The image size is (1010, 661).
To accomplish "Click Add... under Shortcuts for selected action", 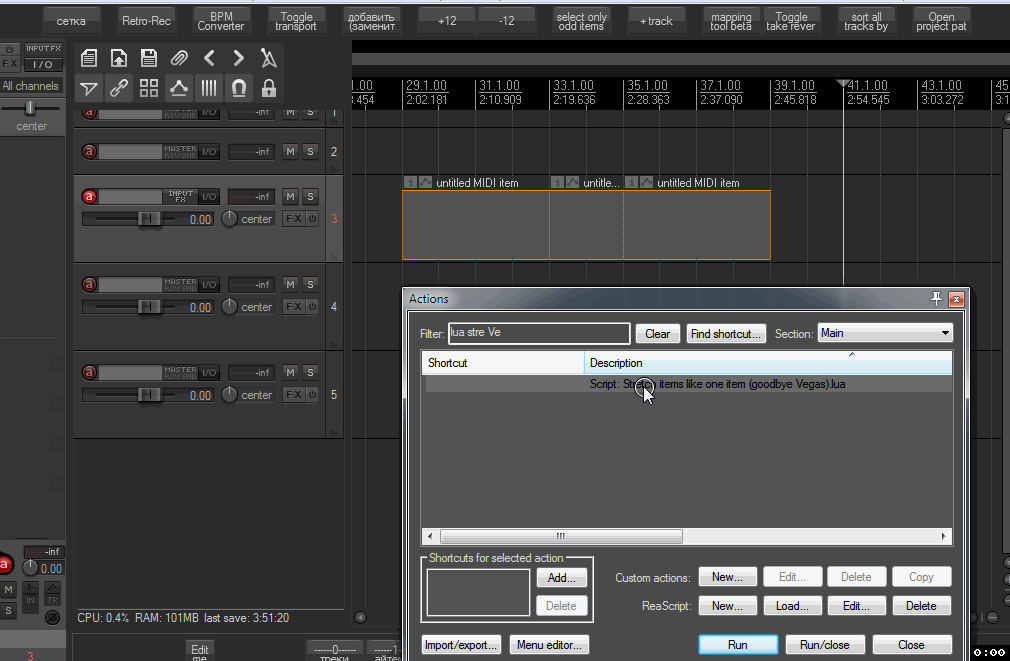I will click(562, 577).
